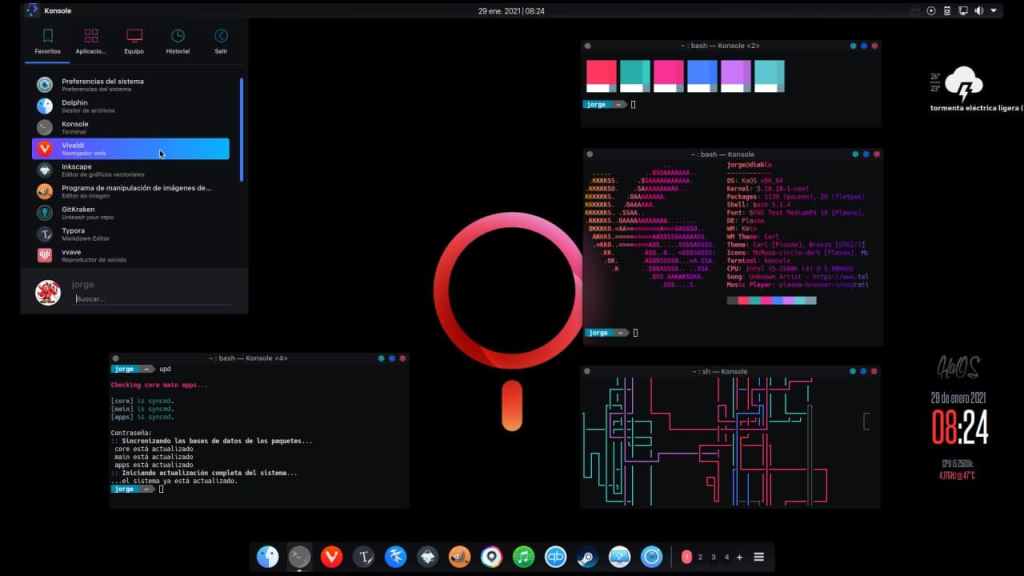This screenshot has height=576, width=1024.
Task: Click the Buscar search field
Action: [x=150, y=299]
